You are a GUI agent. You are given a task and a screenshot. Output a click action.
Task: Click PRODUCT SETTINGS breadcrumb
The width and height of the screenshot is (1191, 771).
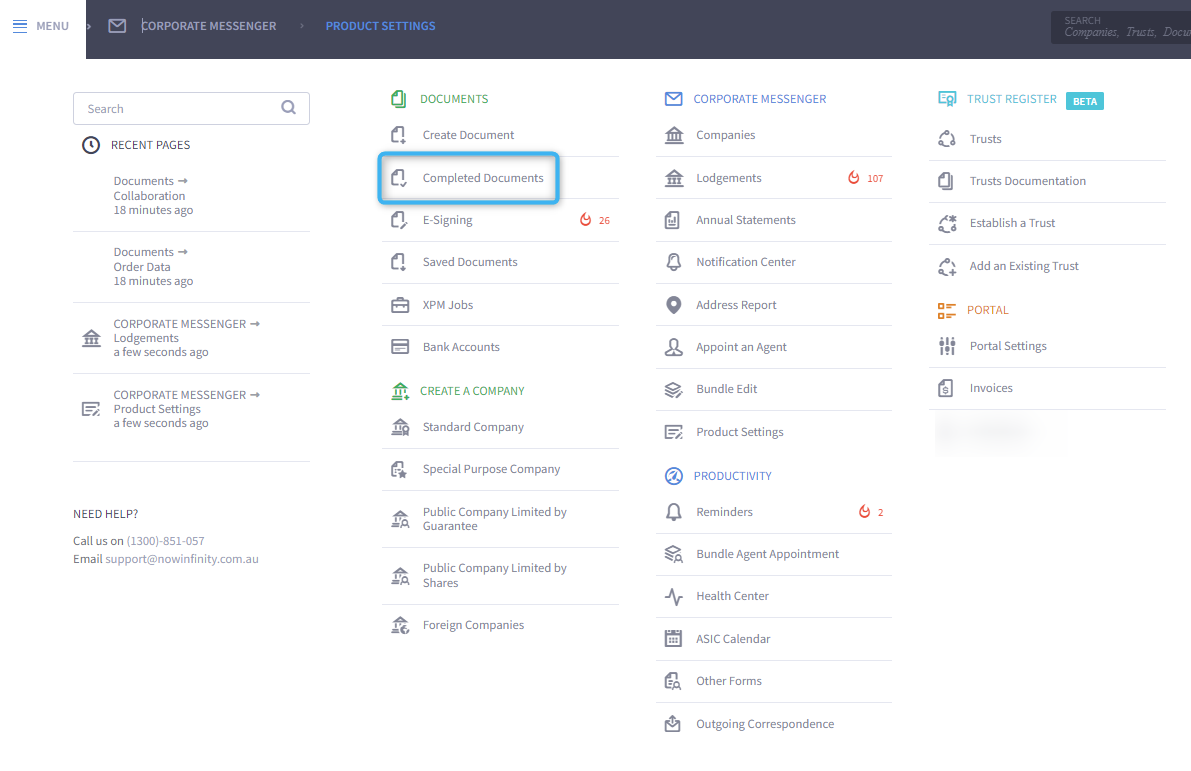[x=381, y=26]
